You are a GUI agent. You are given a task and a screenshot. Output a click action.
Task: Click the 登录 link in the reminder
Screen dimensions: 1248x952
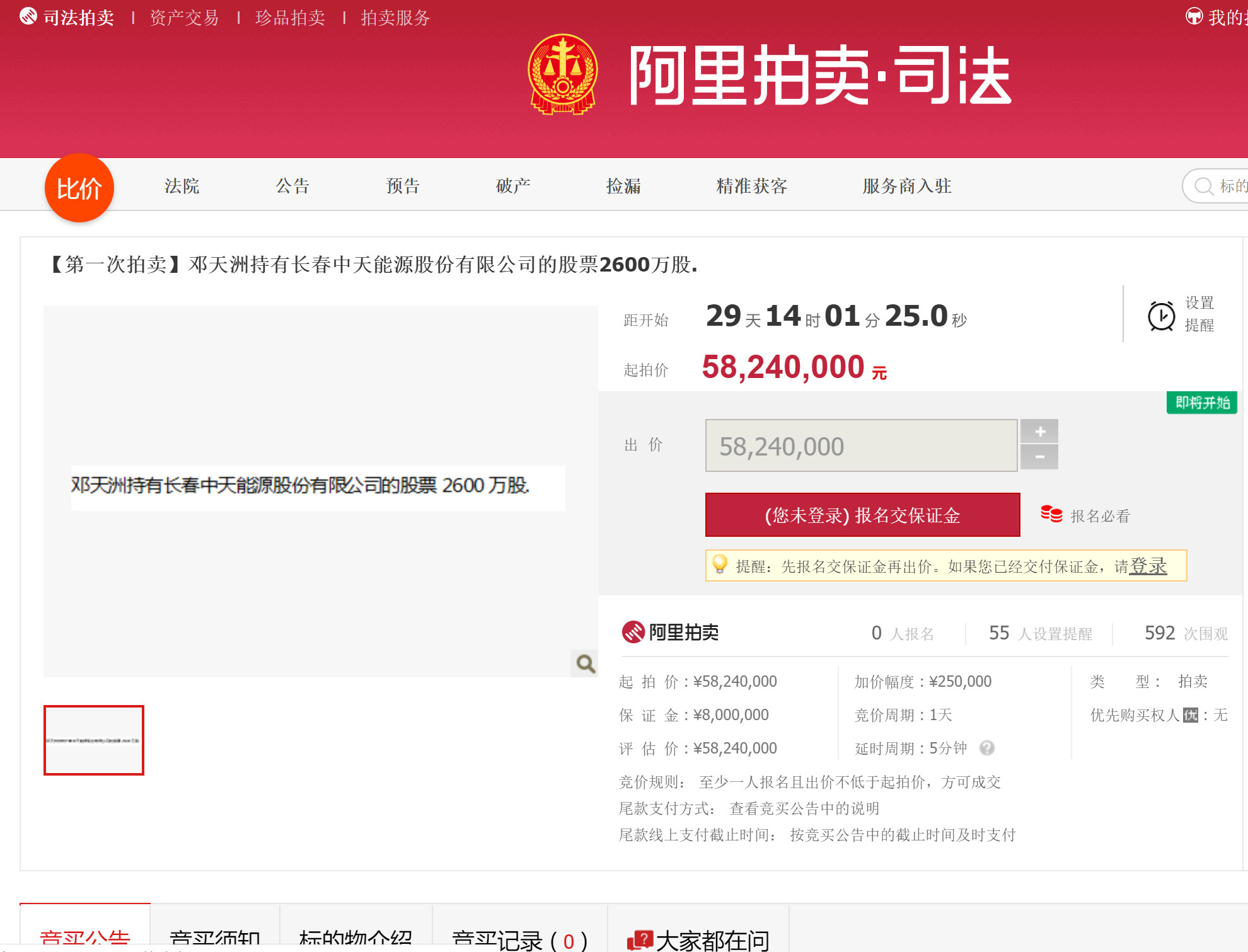point(1148,566)
